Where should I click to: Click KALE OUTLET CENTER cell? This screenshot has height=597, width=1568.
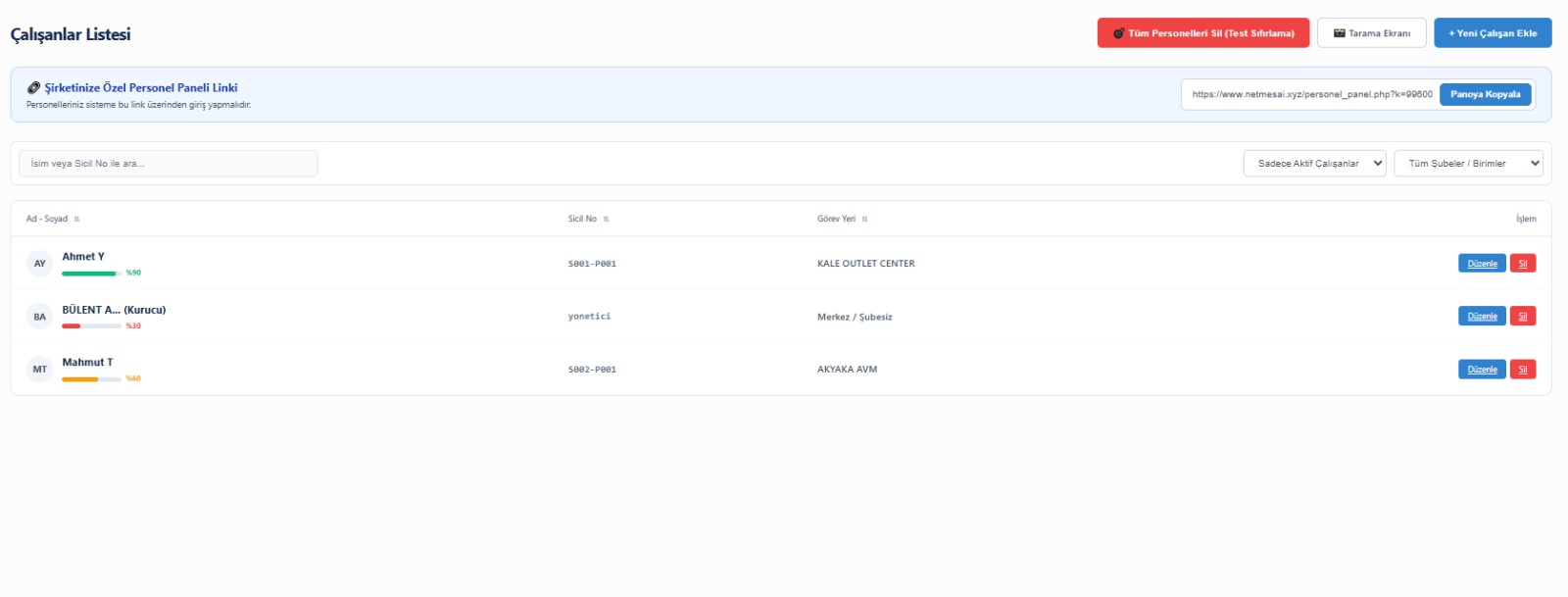[x=866, y=264]
